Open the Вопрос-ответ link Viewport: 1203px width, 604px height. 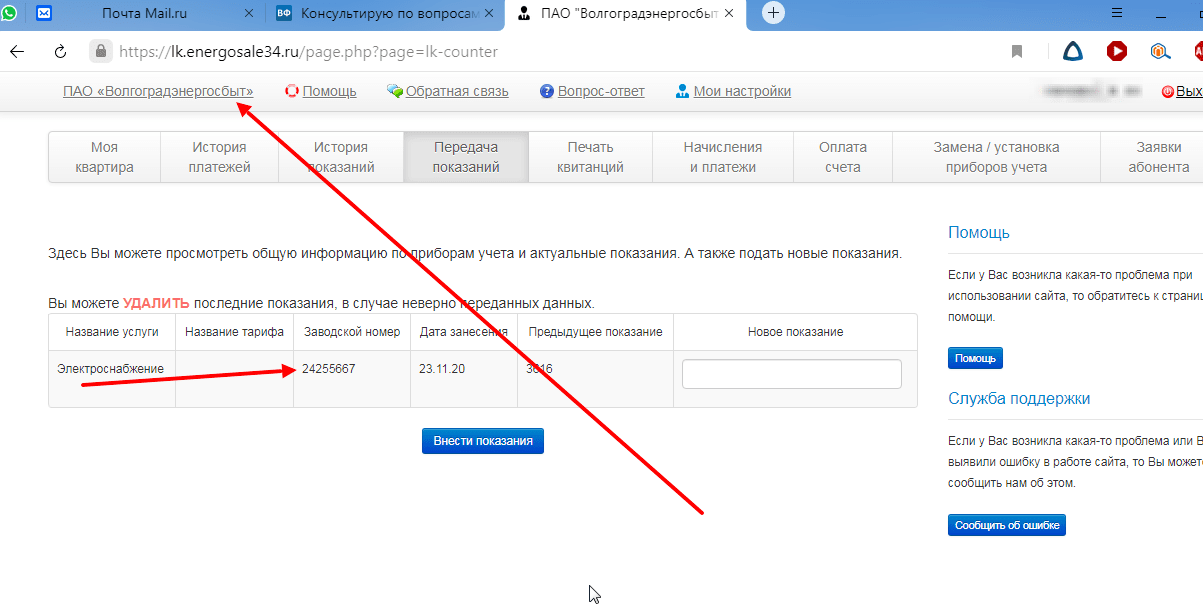point(601,91)
